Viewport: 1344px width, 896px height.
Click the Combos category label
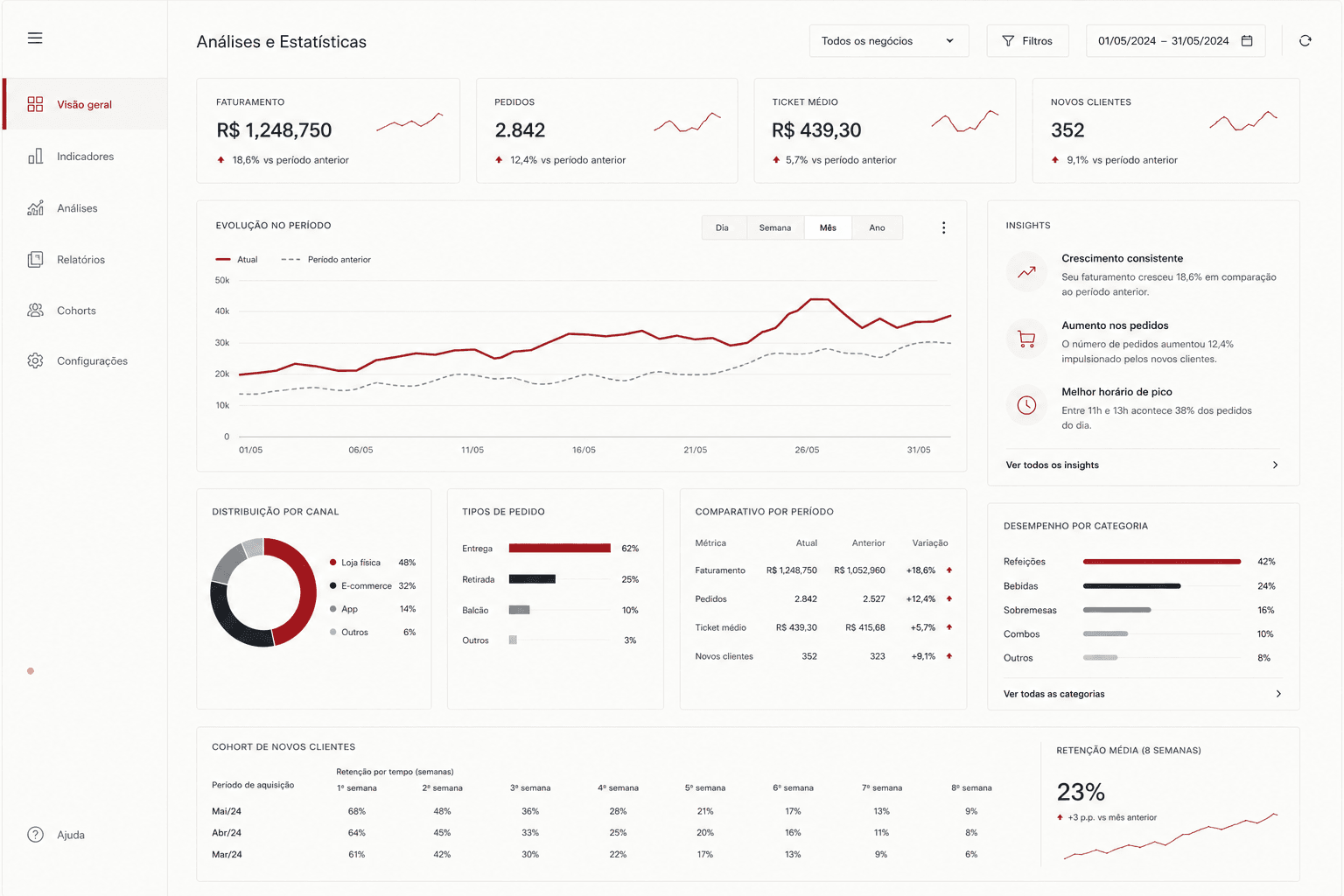(1022, 634)
